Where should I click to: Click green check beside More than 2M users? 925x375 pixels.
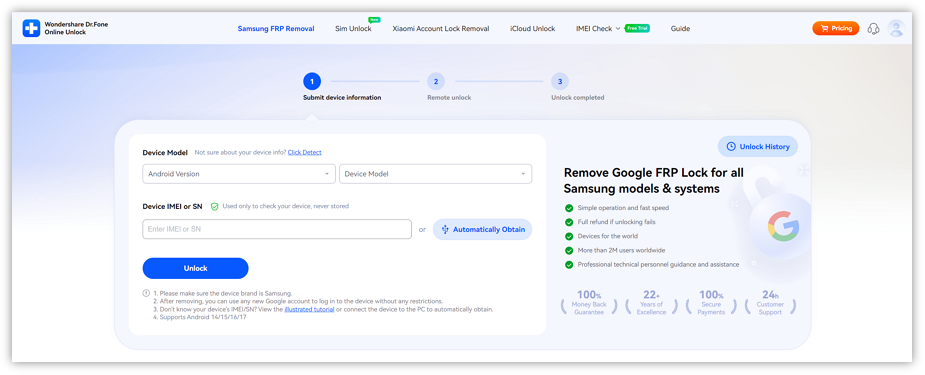569,251
